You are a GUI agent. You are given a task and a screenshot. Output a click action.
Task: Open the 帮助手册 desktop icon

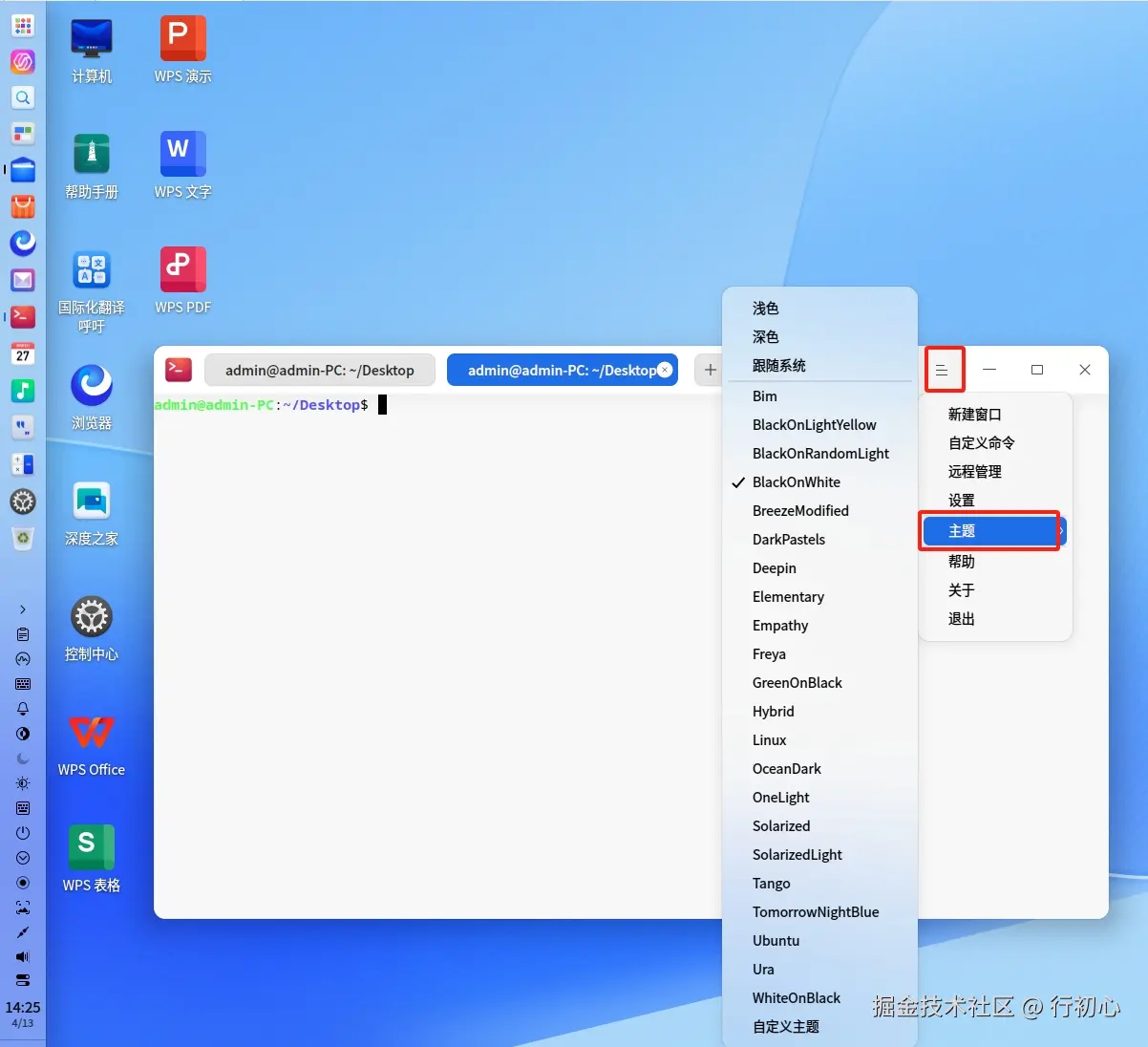click(92, 166)
